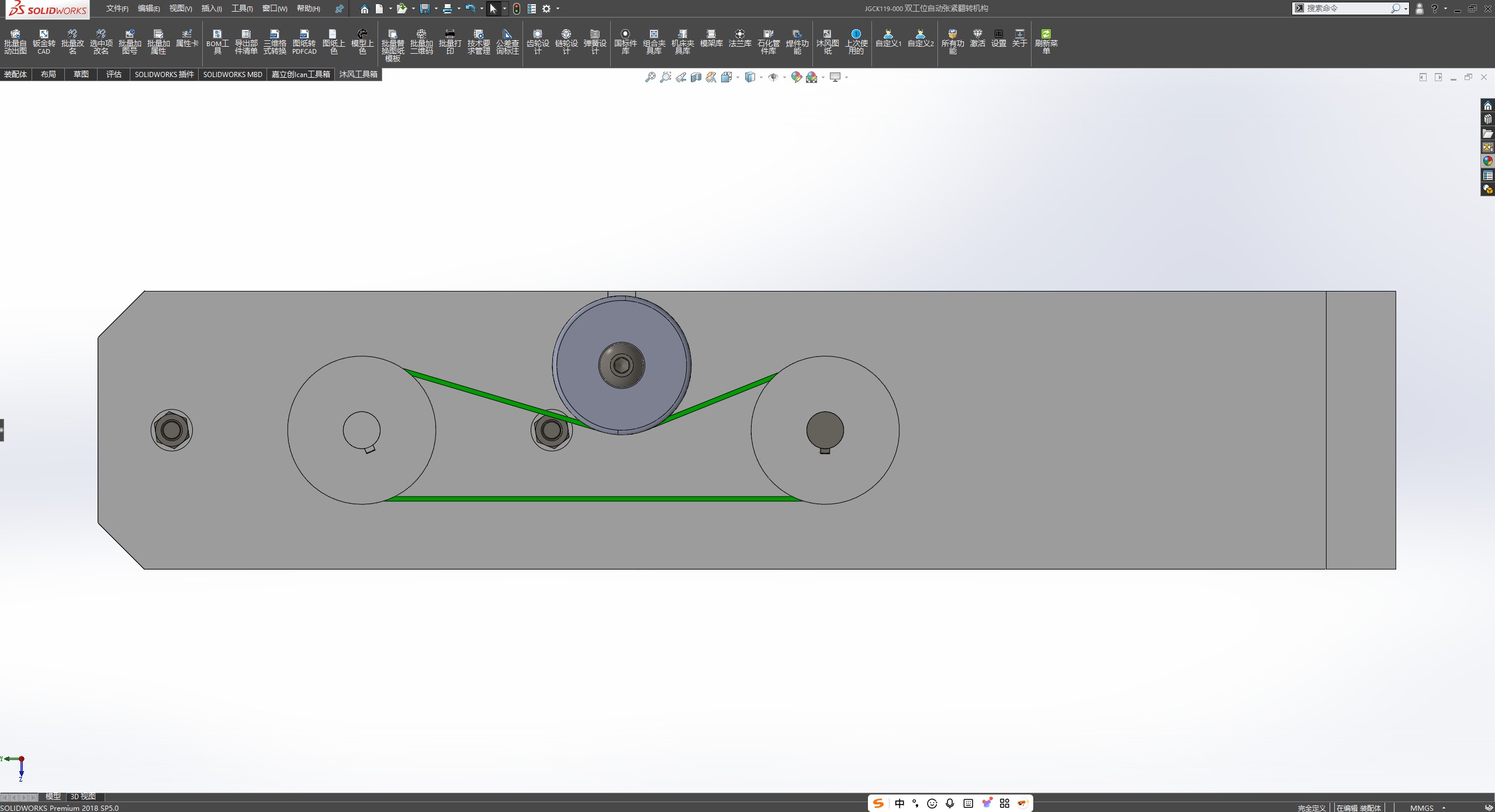Click the Section View icon
This screenshot has height=812, width=1495.
pos(695,77)
